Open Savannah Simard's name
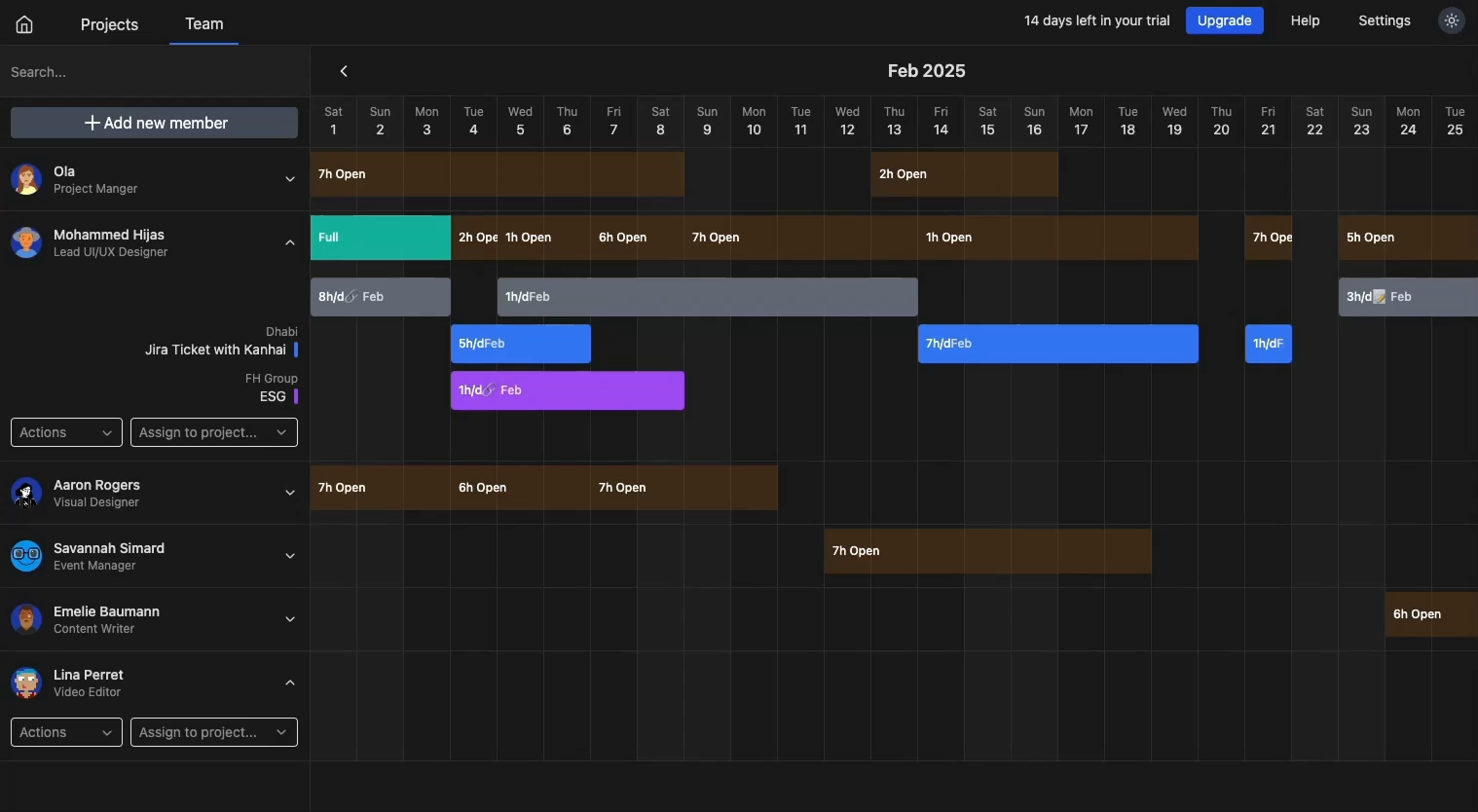 click(109, 548)
